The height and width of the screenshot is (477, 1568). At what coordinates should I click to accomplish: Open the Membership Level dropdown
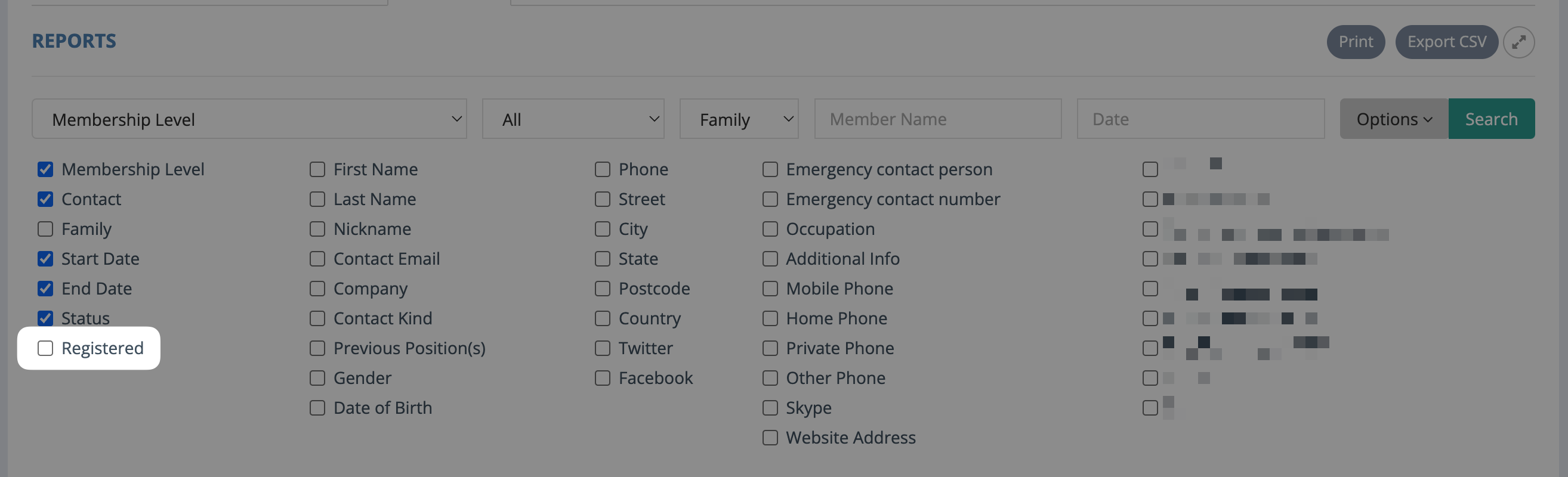249,119
